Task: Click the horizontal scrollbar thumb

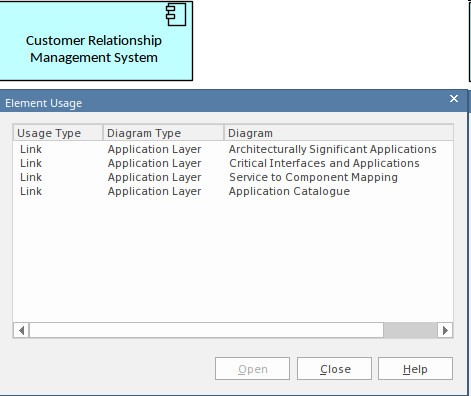Action: pos(206,330)
